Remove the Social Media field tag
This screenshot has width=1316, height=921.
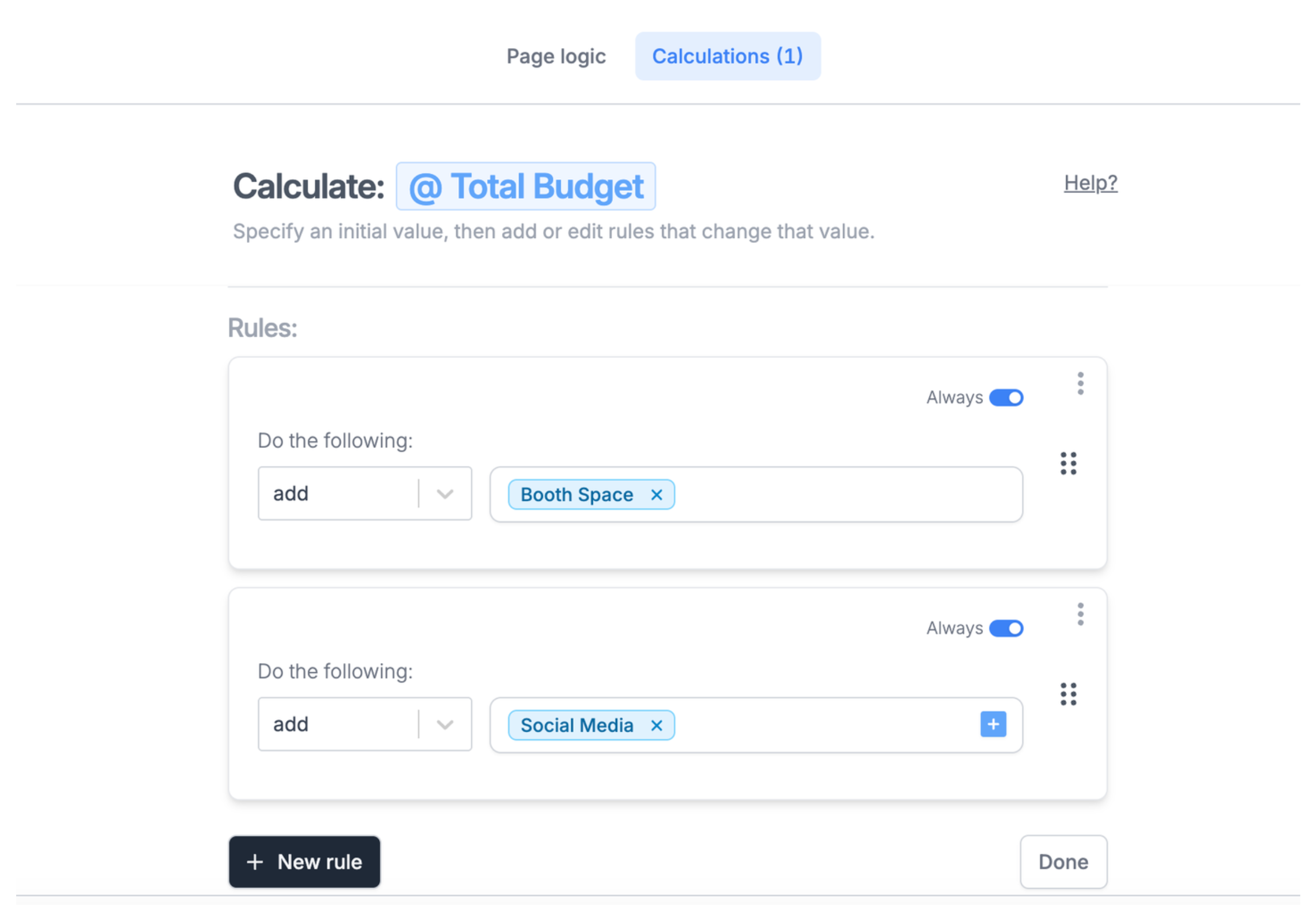click(657, 725)
